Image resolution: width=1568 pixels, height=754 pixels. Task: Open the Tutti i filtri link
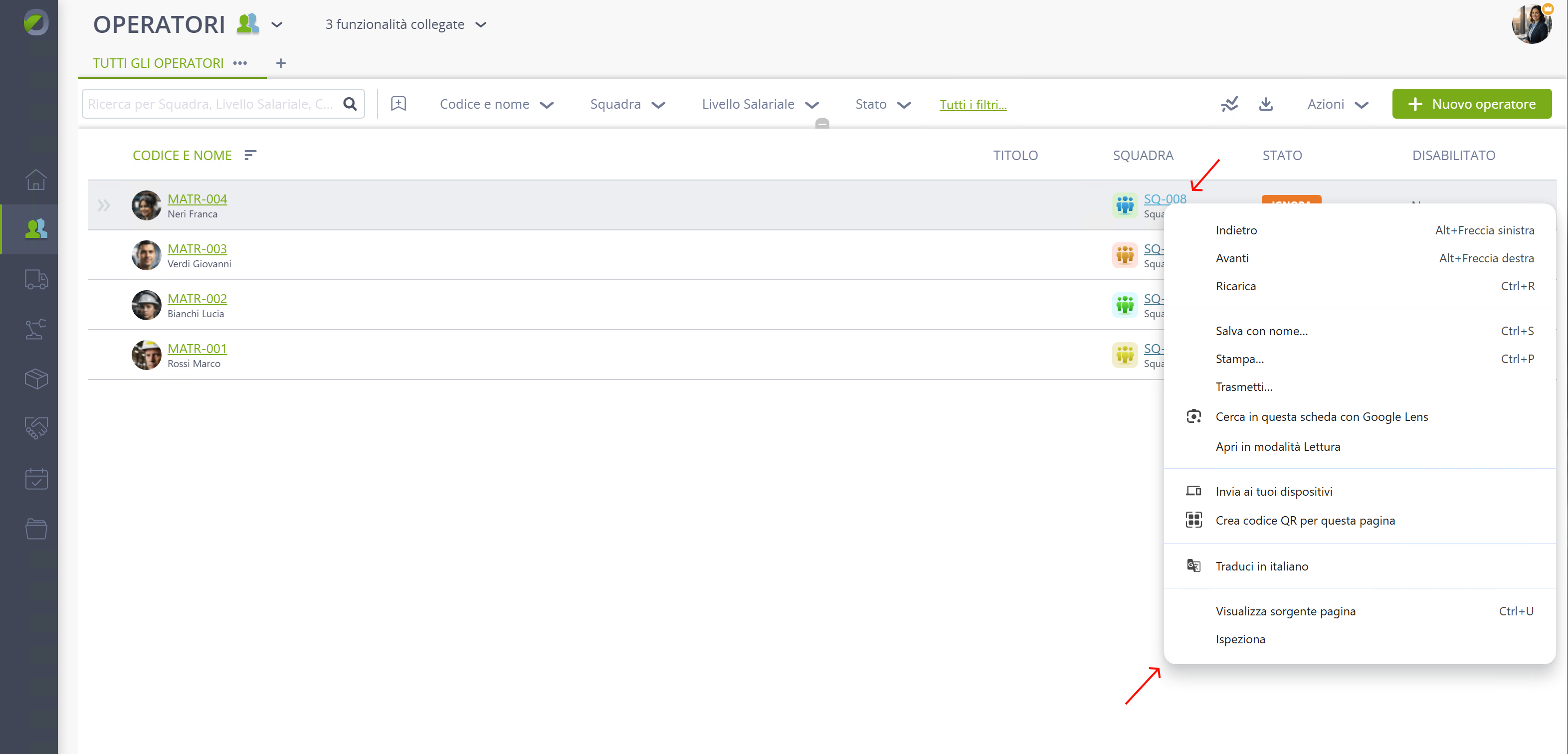pyautogui.click(x=973, y=105)
